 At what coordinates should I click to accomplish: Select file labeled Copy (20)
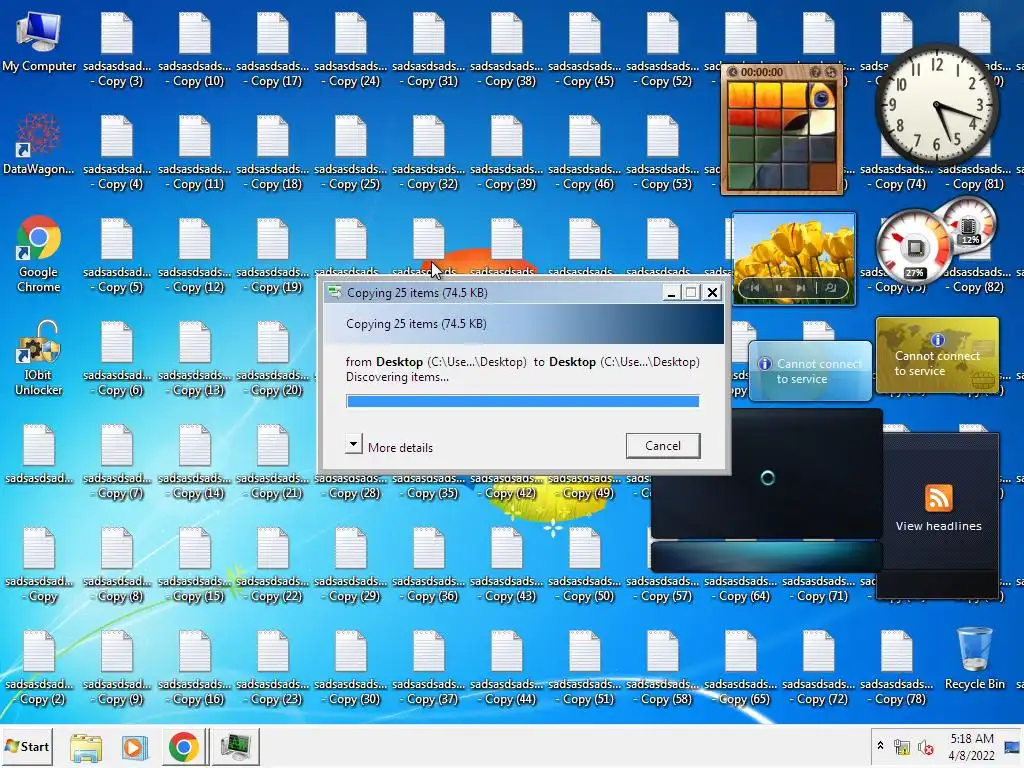[272, 359]
